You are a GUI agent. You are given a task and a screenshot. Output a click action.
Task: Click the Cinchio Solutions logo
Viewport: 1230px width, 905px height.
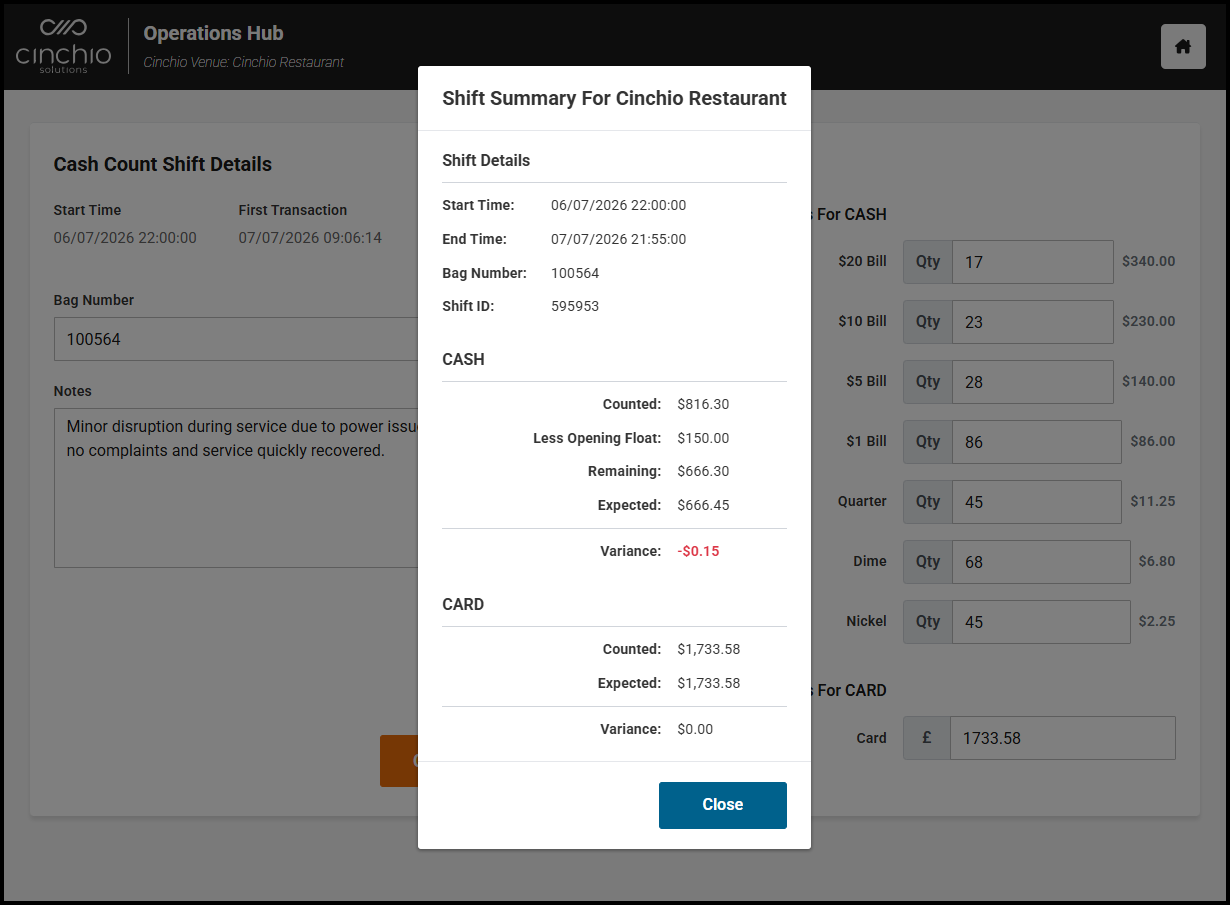pos(64,46)
